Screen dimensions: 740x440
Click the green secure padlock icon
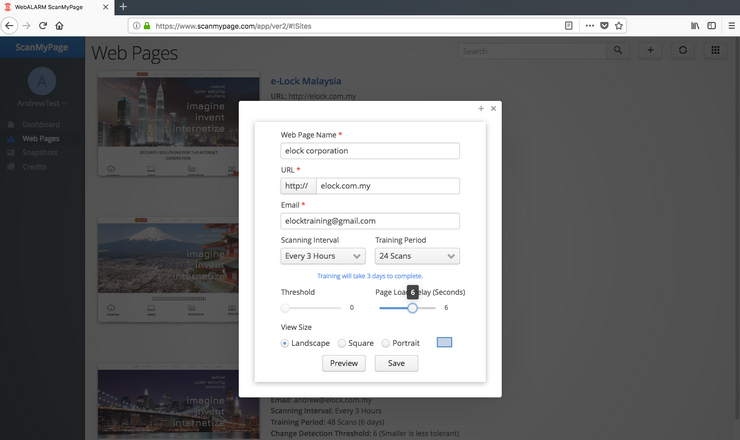tap(147, 26)
